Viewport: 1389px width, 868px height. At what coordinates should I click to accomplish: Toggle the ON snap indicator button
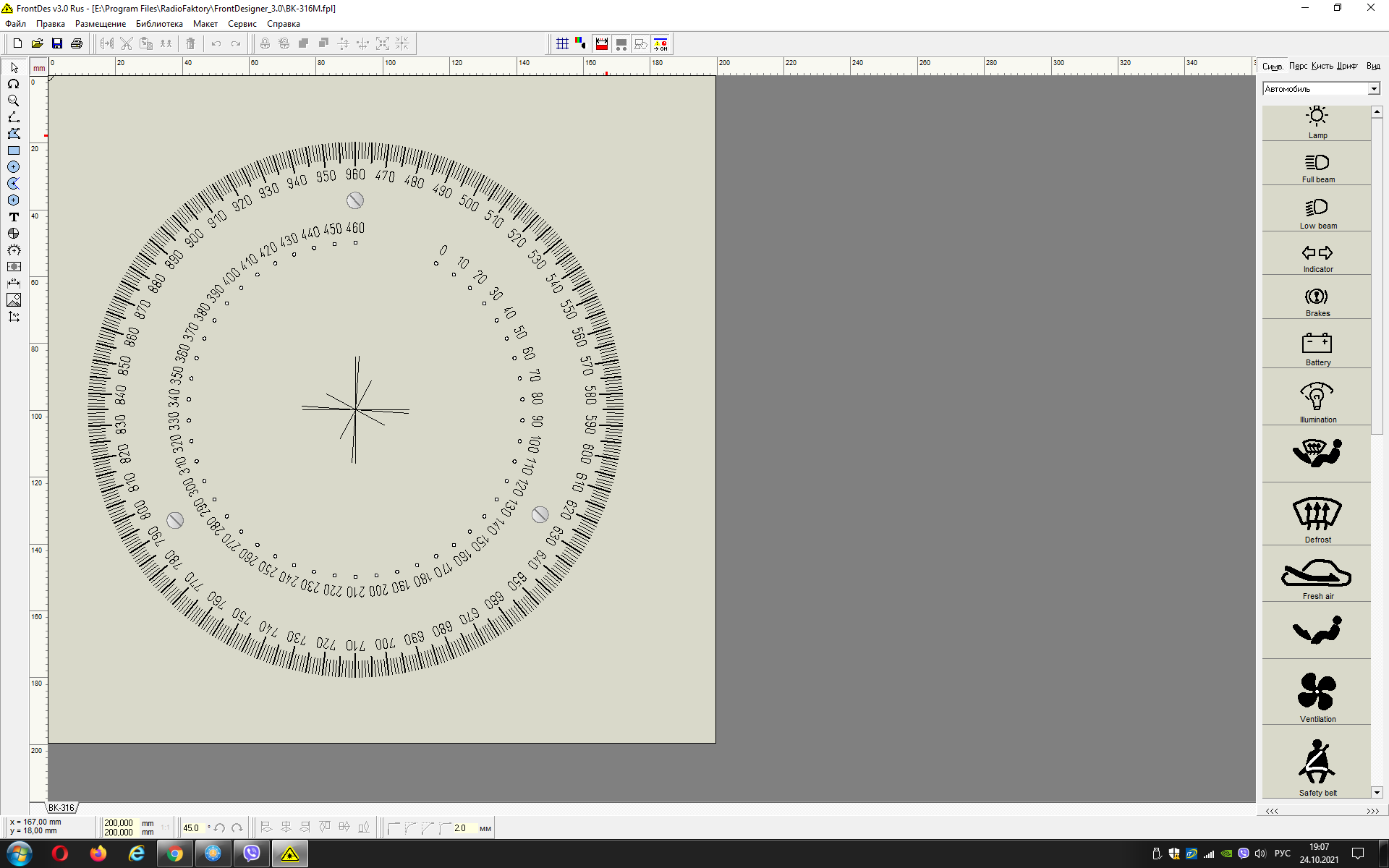pyautogui.click(x=660, y=43)
